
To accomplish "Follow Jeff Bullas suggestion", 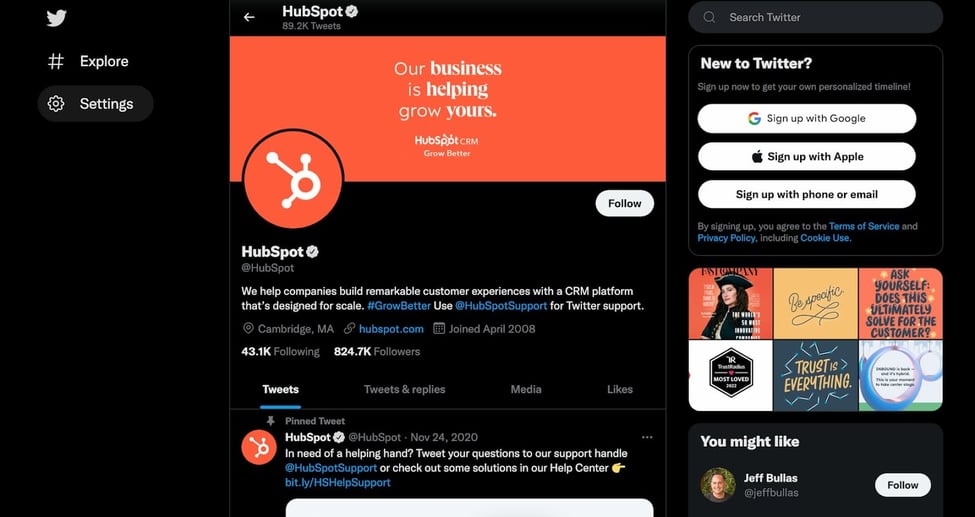I will pos(902,485).
